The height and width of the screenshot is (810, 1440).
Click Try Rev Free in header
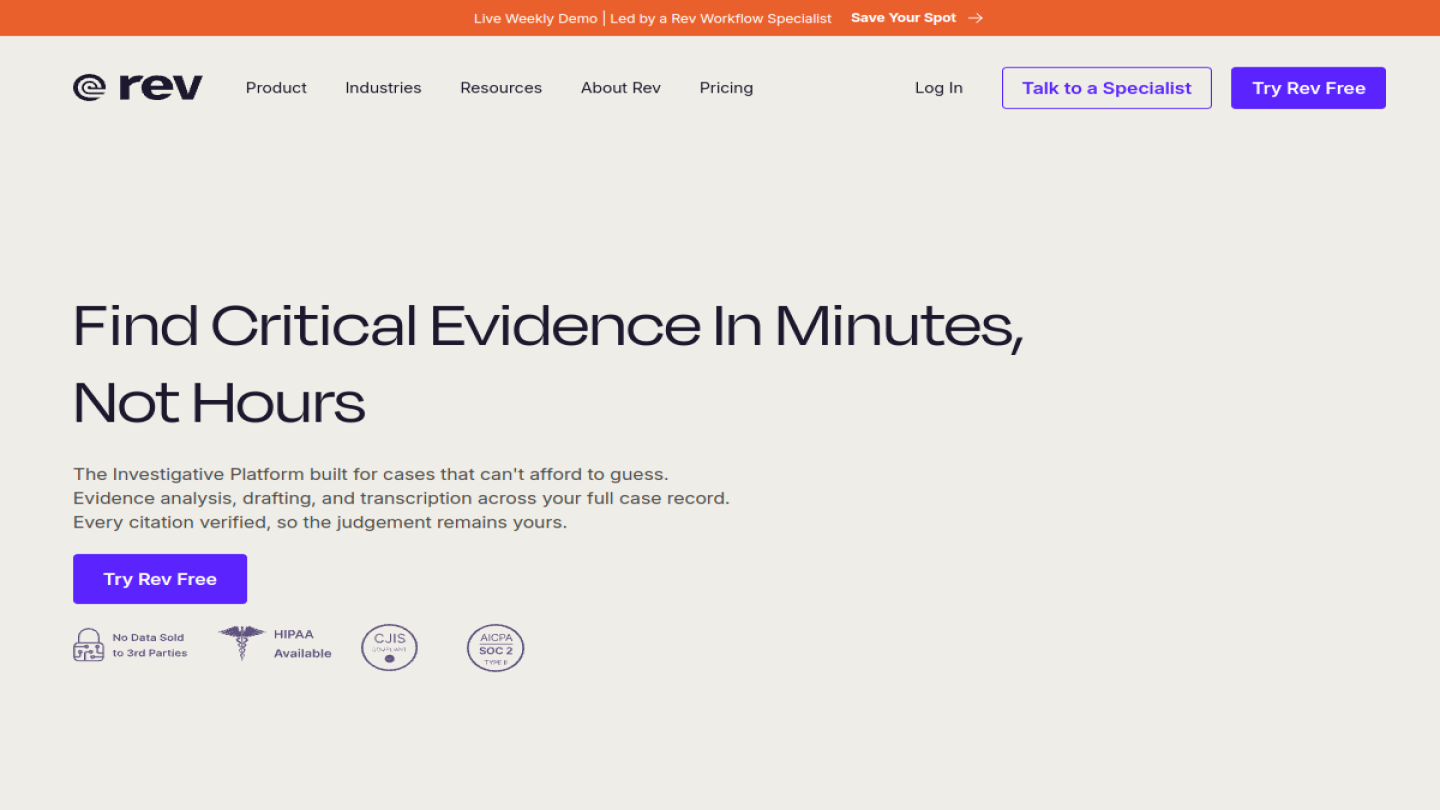1308,88
